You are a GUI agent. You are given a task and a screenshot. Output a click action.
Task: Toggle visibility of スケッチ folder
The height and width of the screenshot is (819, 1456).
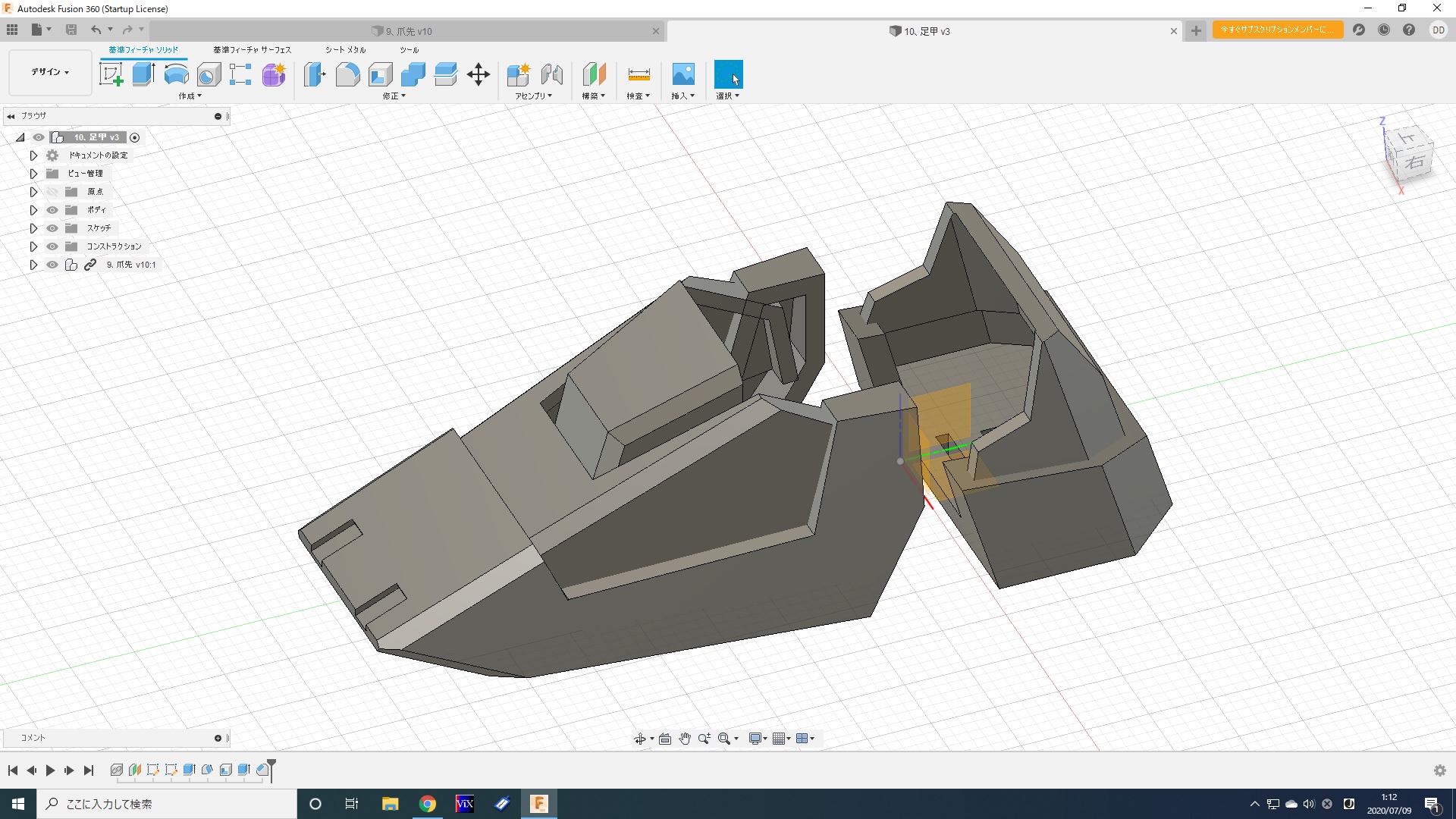click(x=52, y=228)
